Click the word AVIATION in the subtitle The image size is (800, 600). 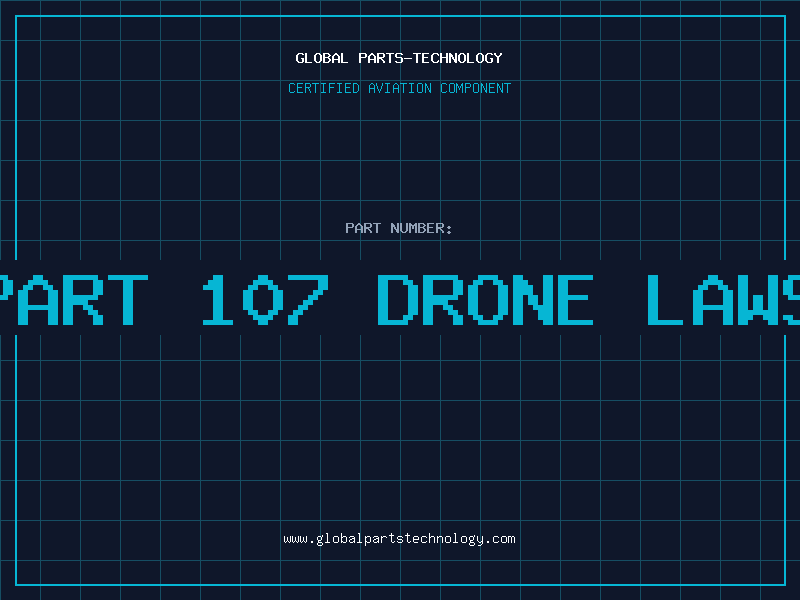point(400,88)
